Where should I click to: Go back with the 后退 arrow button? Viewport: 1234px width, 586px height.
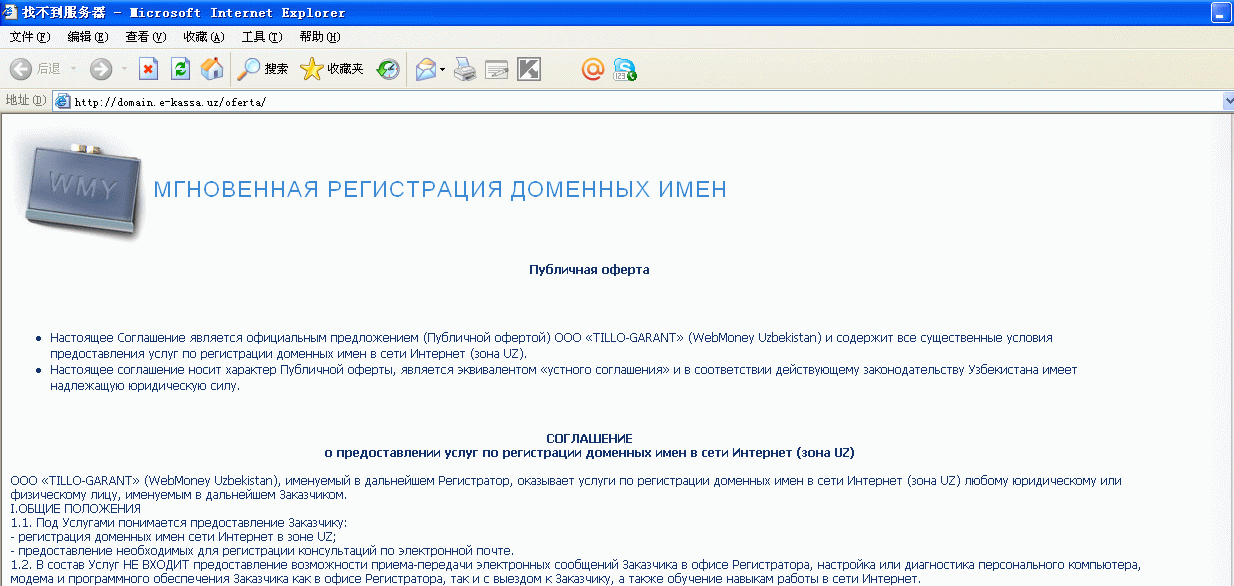[35, 69]
